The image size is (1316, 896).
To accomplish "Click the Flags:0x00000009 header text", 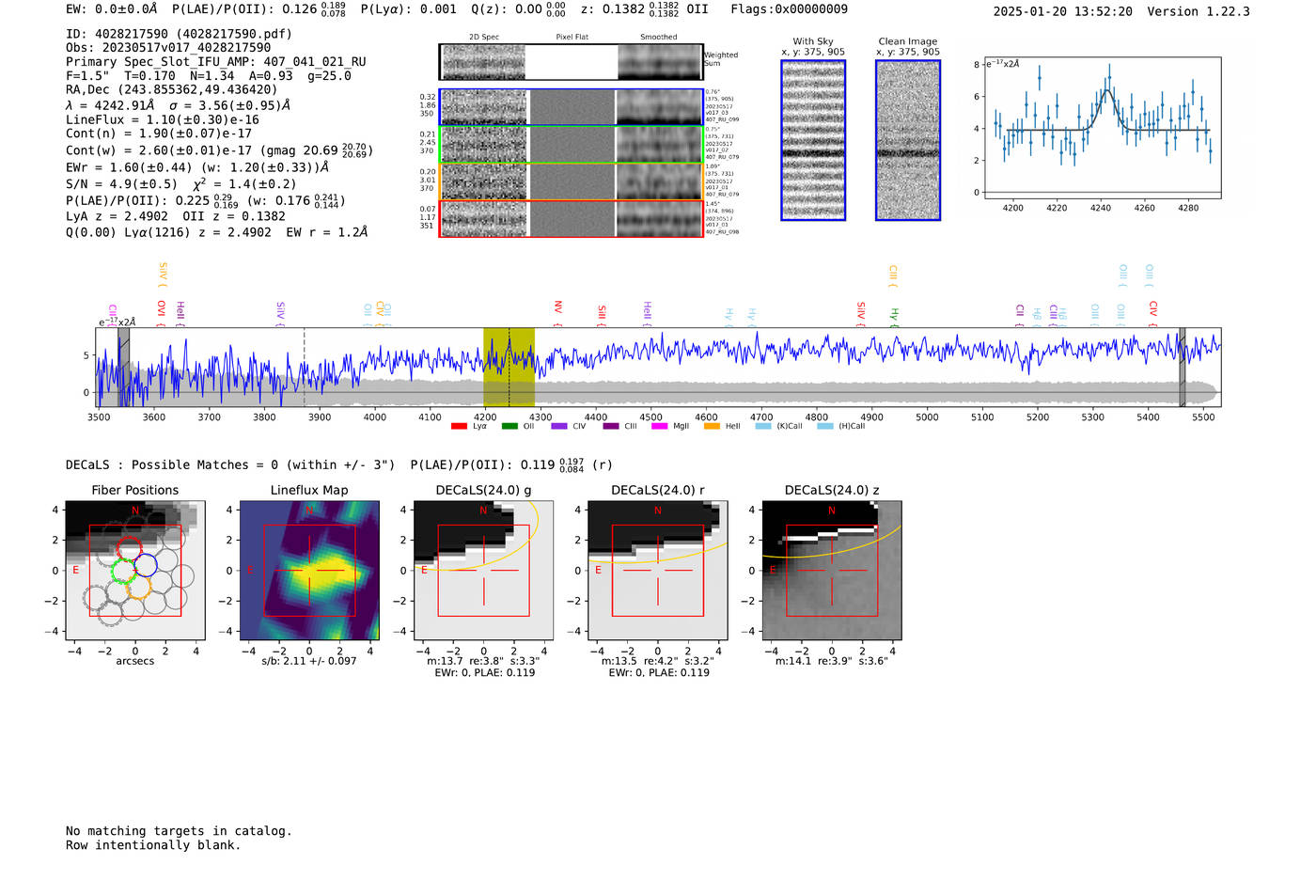I will pyautogui.click(x=789, y=9).
